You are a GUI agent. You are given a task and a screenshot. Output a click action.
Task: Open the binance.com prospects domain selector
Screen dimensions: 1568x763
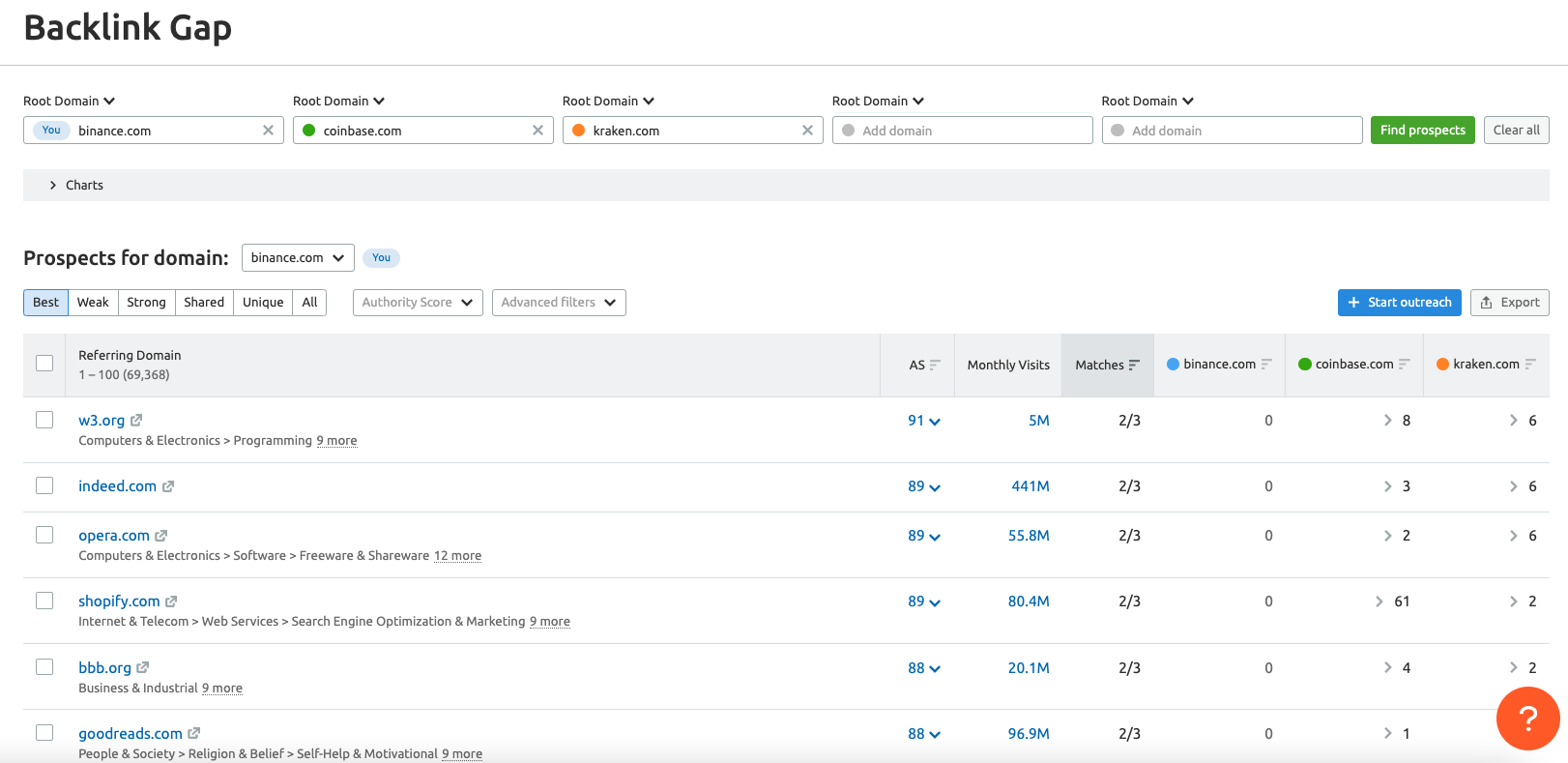point(298,258)
